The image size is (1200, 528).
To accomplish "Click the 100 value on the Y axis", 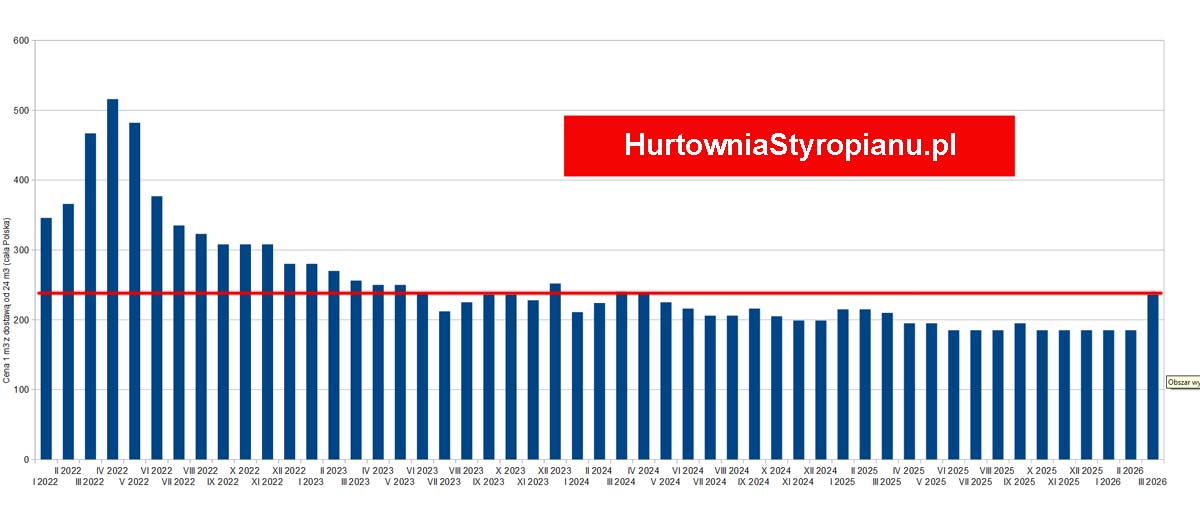I will click(19, 390).
